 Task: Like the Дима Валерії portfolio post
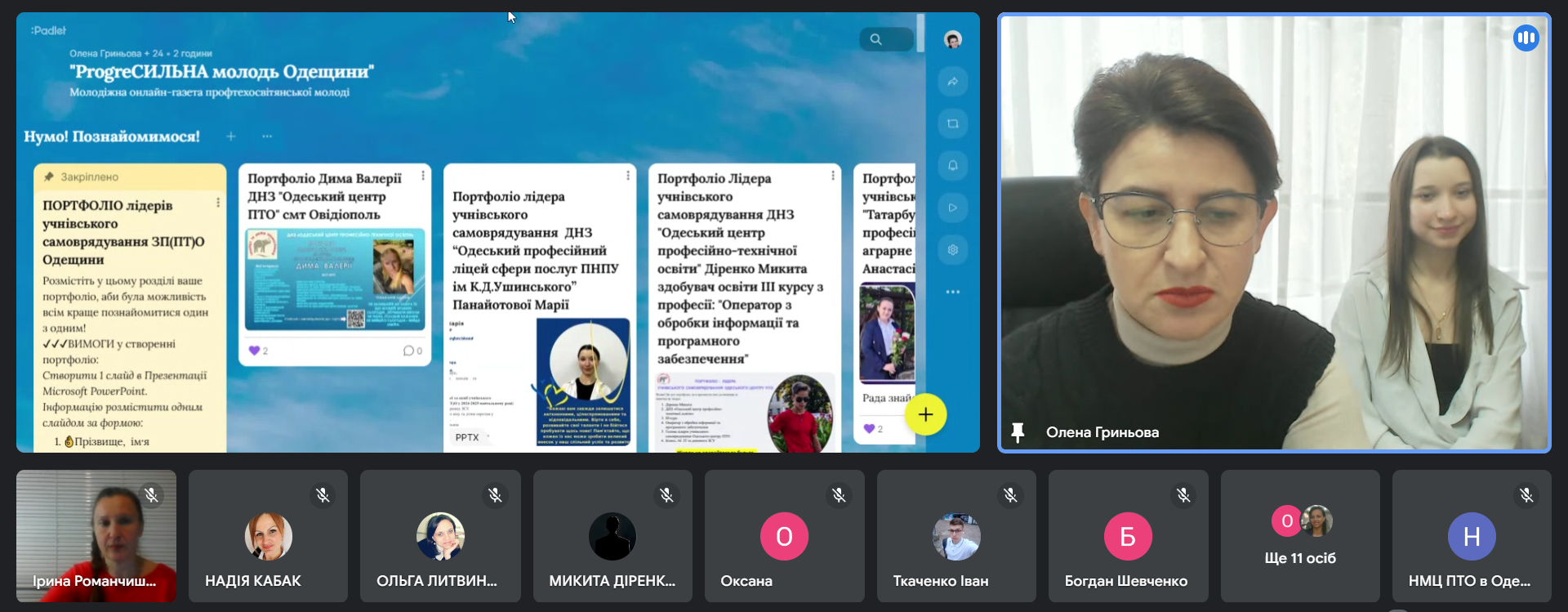click(254, 351)
